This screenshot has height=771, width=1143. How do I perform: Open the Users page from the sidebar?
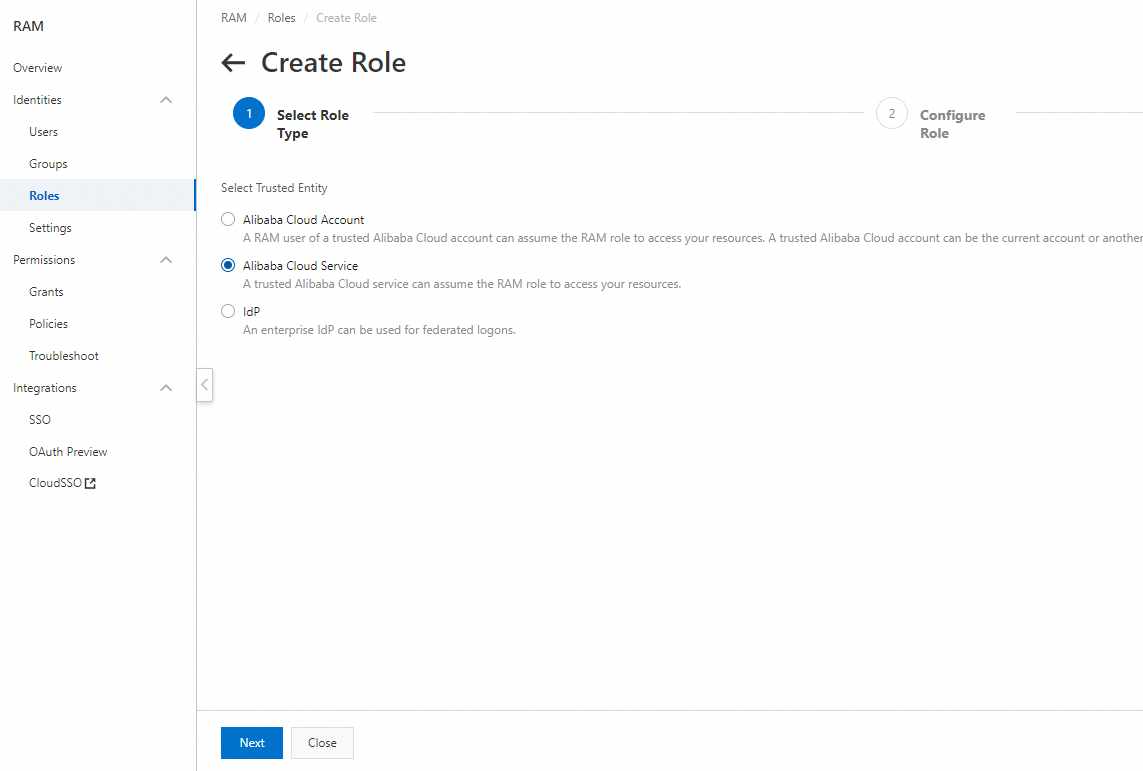(x=43, y=131)
